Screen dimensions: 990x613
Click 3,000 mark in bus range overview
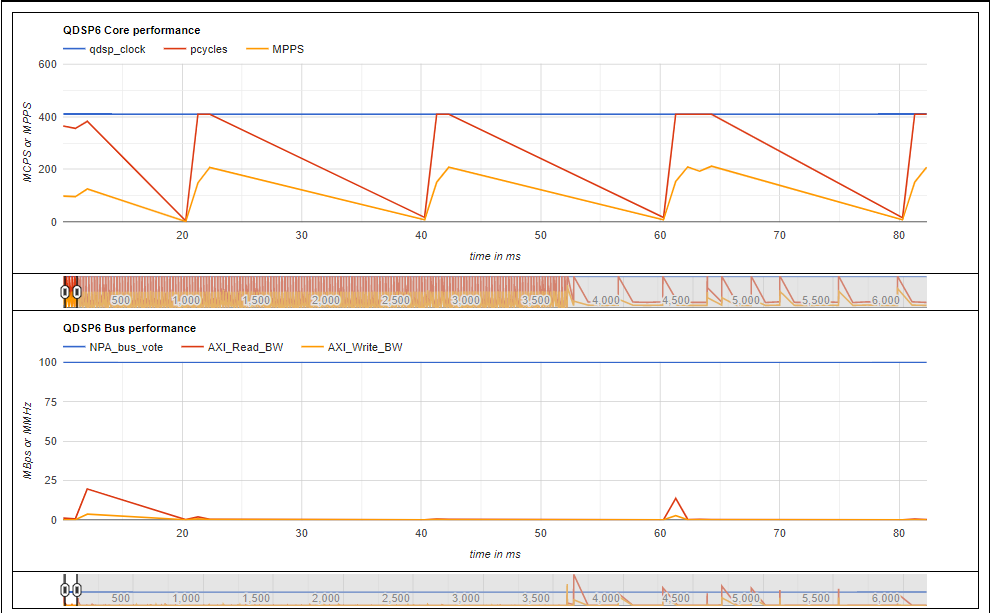pos(466,598)
